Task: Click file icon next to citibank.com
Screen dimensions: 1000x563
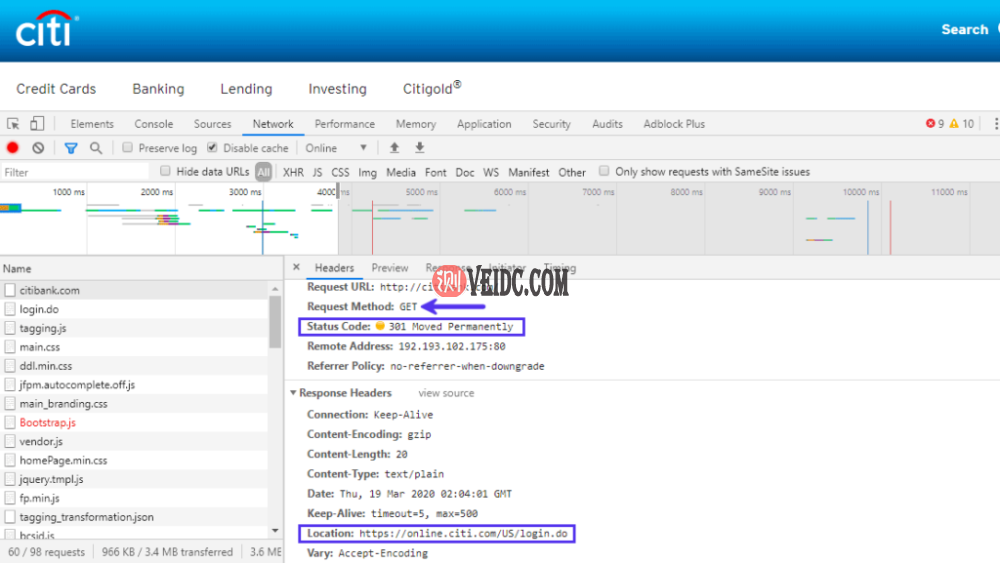Action: [10, 290]
